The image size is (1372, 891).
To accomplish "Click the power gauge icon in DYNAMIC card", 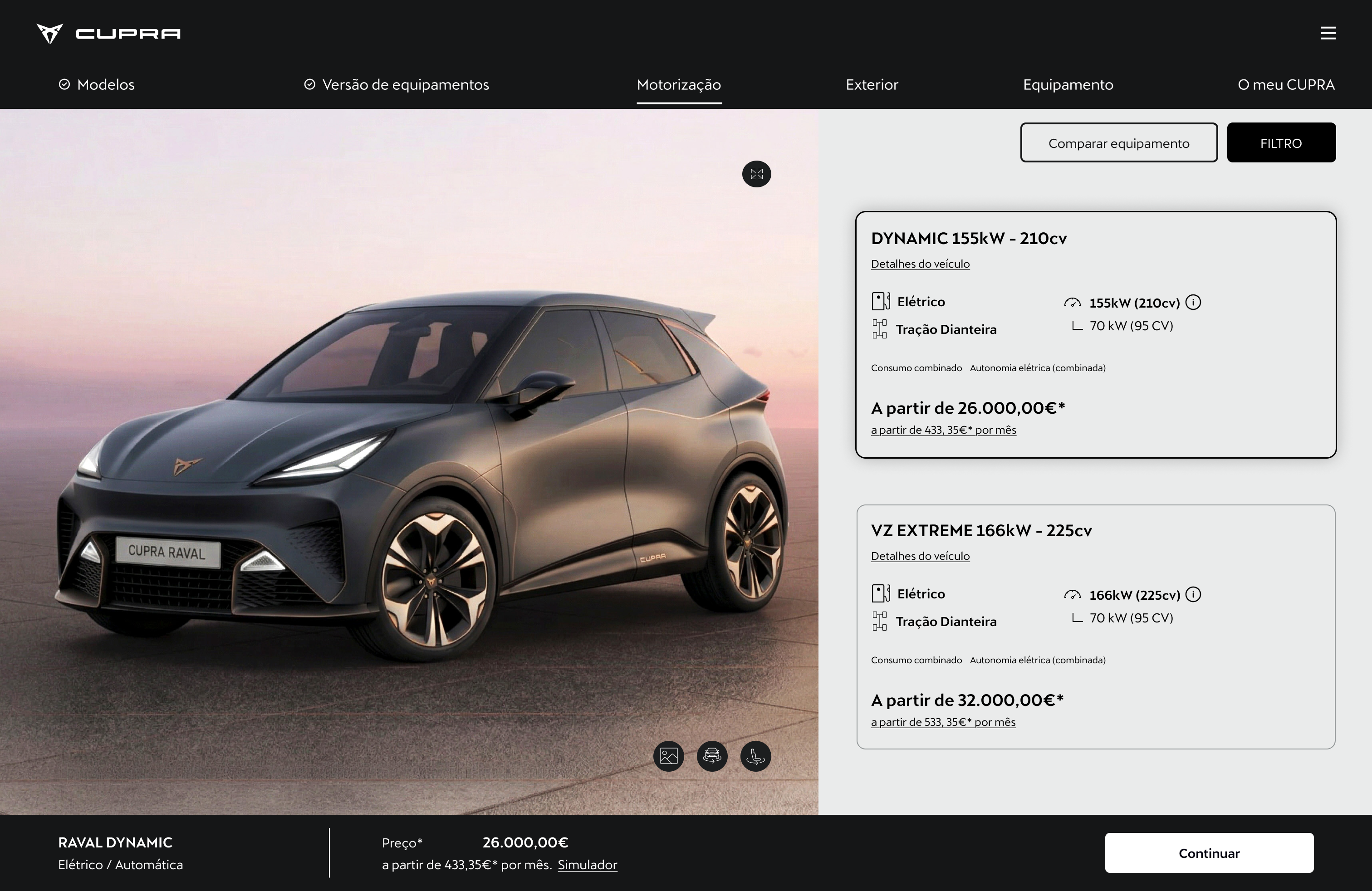I will [x=1072, y=303].
